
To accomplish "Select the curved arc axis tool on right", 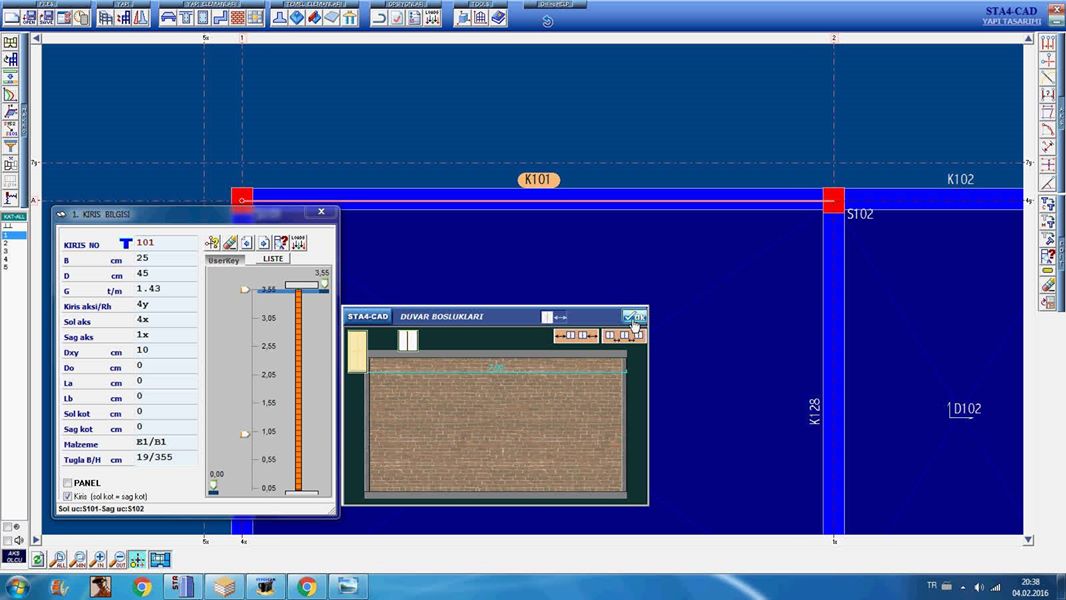I will 1048,129.
